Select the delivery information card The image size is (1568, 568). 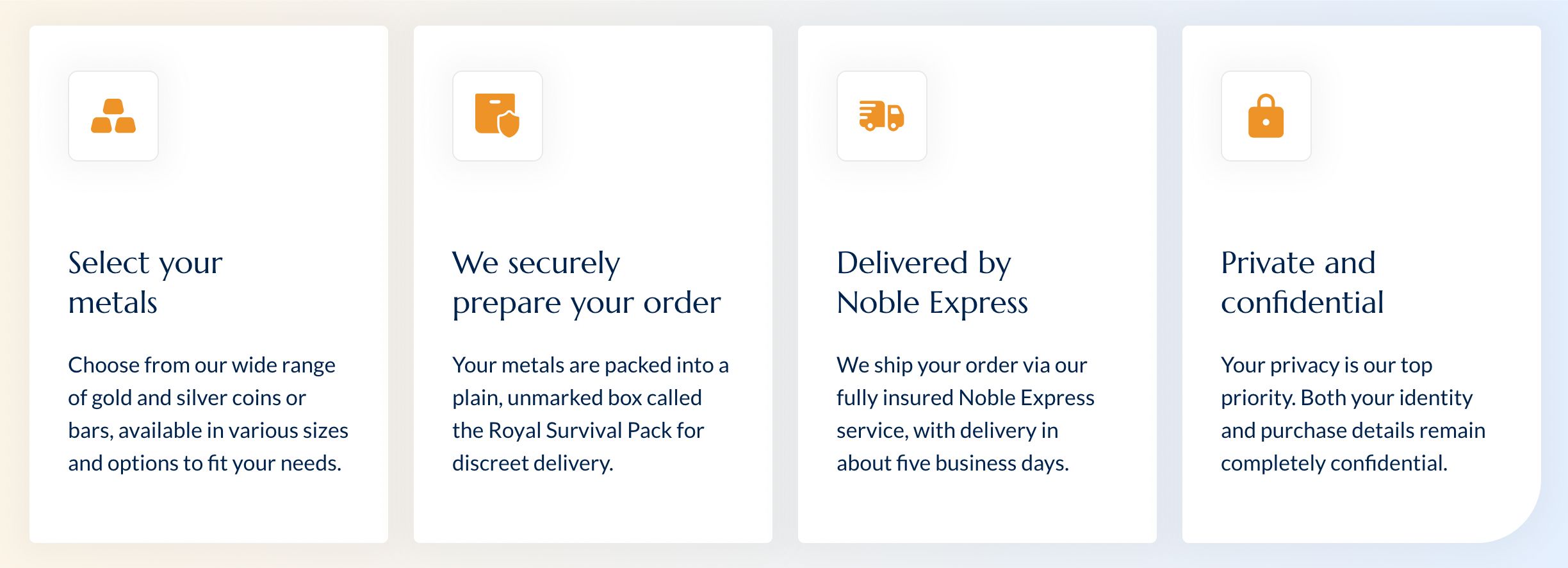point(977,284)
